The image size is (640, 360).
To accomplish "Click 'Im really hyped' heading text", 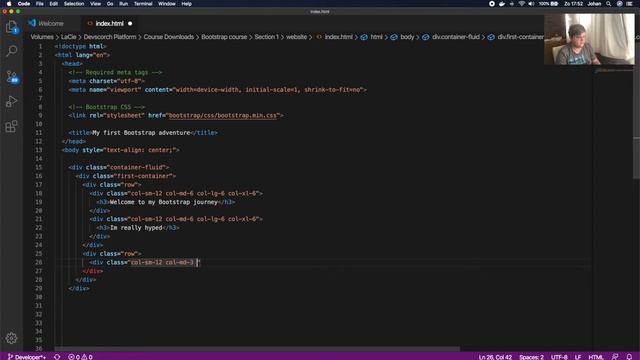I will pyautogui.click(x=136, y=228).
